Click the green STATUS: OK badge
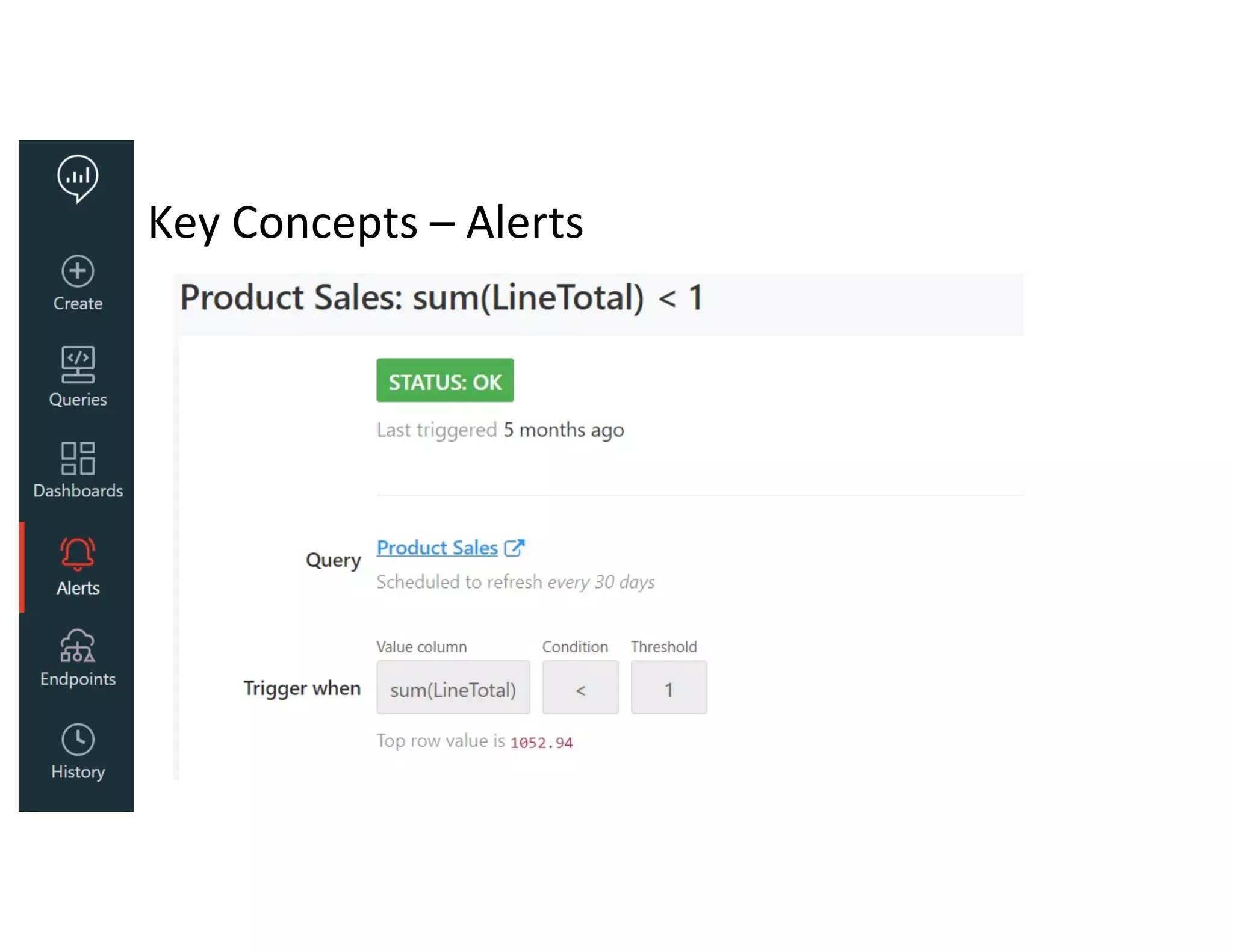1233x952 pixels. tap(445, 380)
